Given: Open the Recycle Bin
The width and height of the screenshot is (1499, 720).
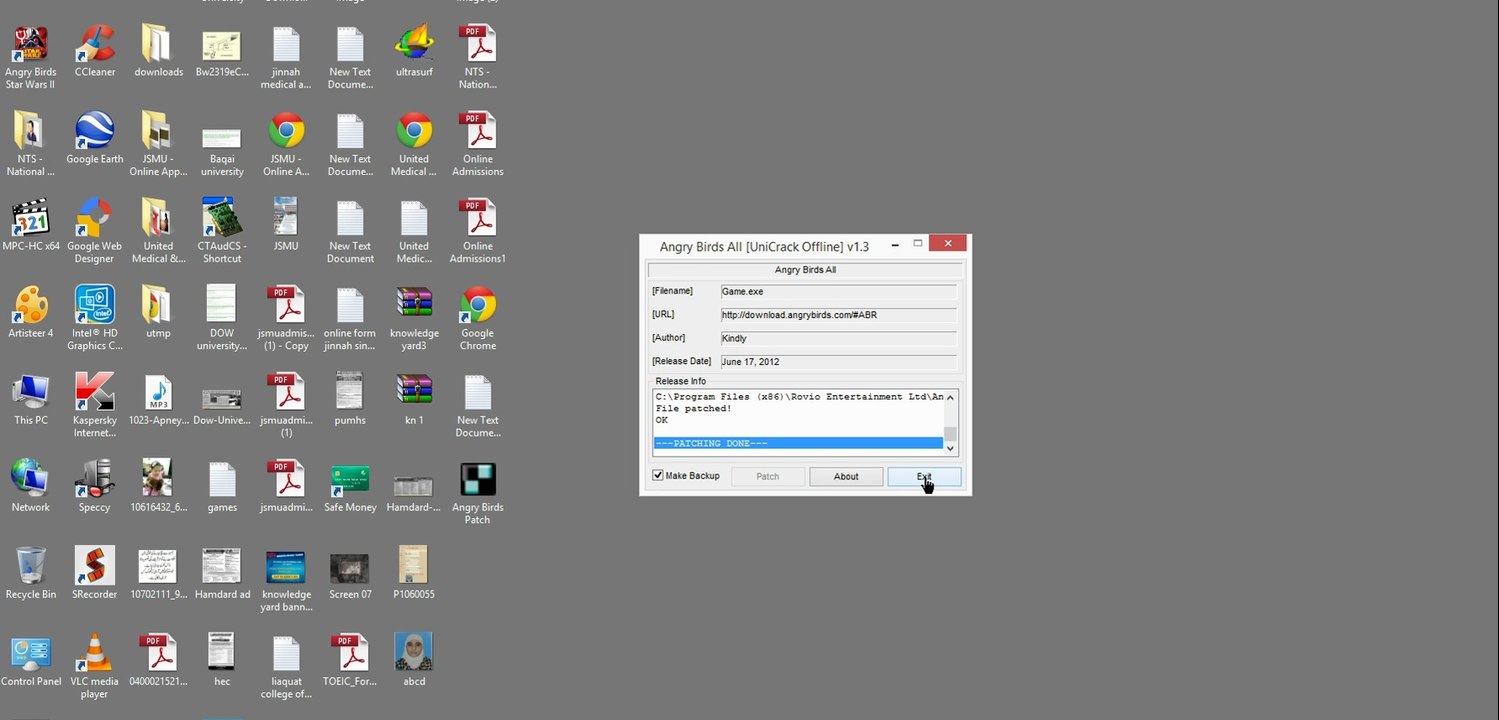Looking at the screenshot, I should click(30, 566).
